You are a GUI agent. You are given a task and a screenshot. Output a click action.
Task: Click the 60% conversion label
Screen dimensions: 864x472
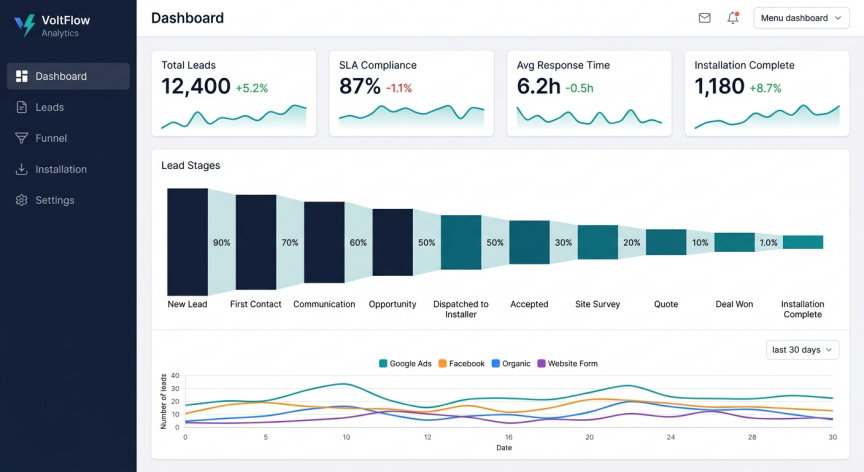(358, 242)
